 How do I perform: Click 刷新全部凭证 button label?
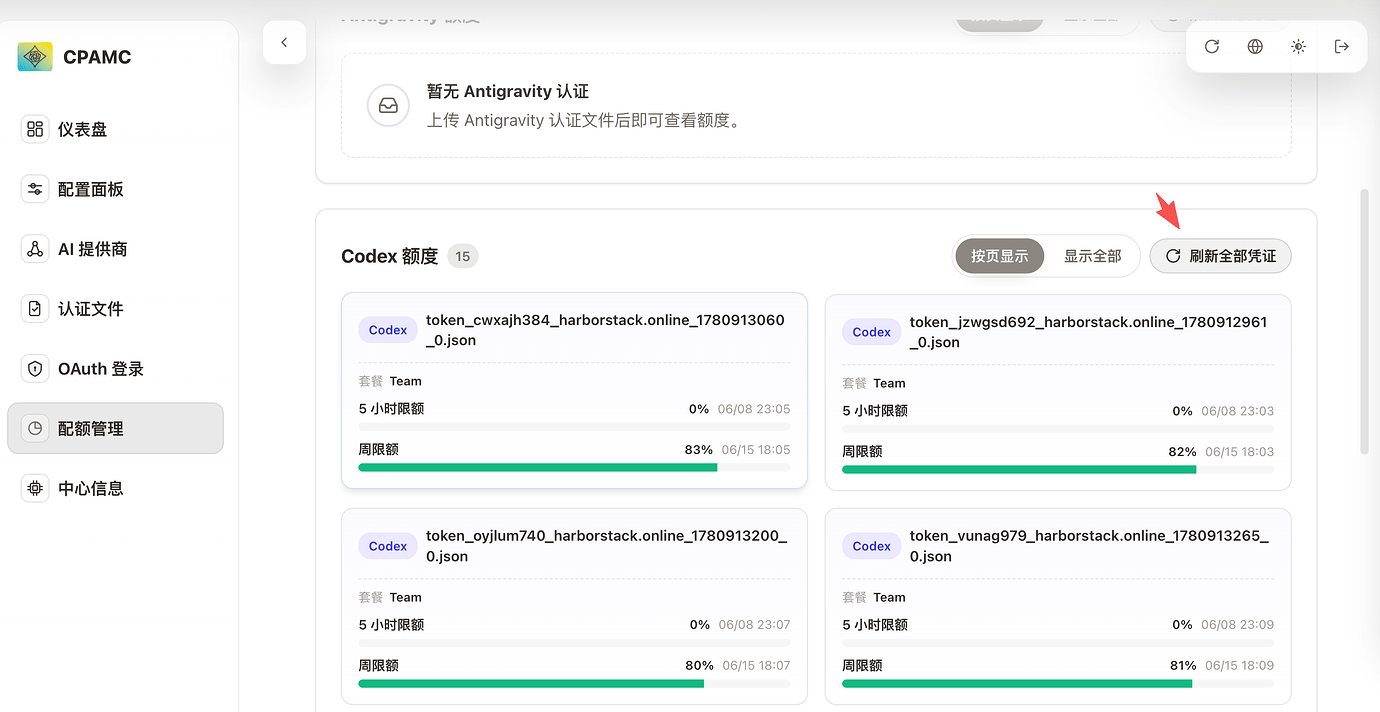point(1233,256)
